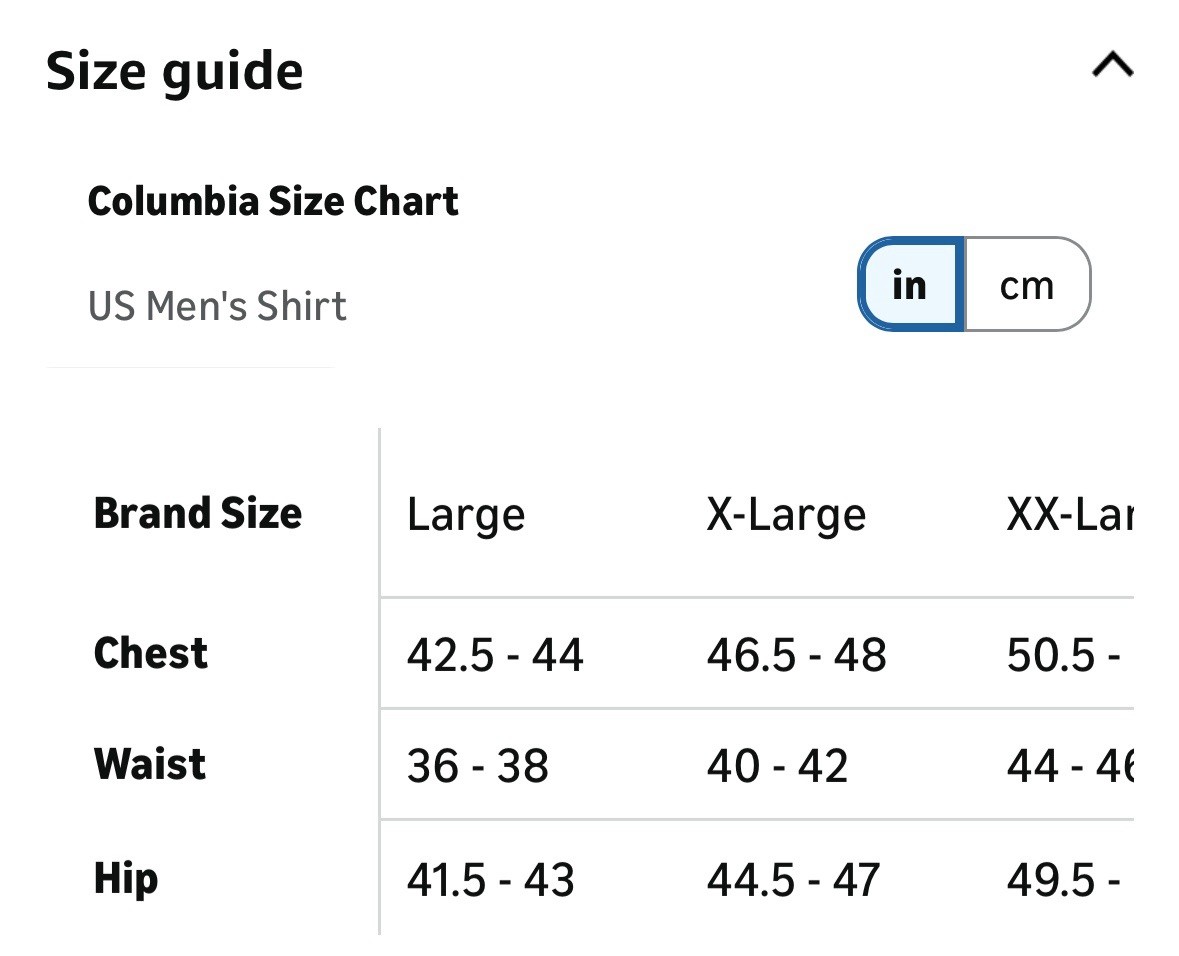Click XX-Large hip value starting 49.5
This screenshot has height=956, width=1179.
point(1063,880)
